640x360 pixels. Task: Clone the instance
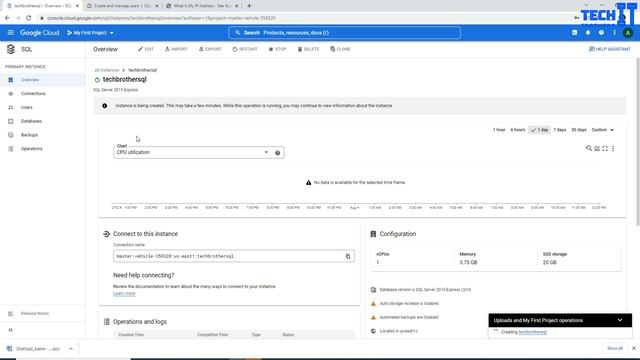(340, 49)
